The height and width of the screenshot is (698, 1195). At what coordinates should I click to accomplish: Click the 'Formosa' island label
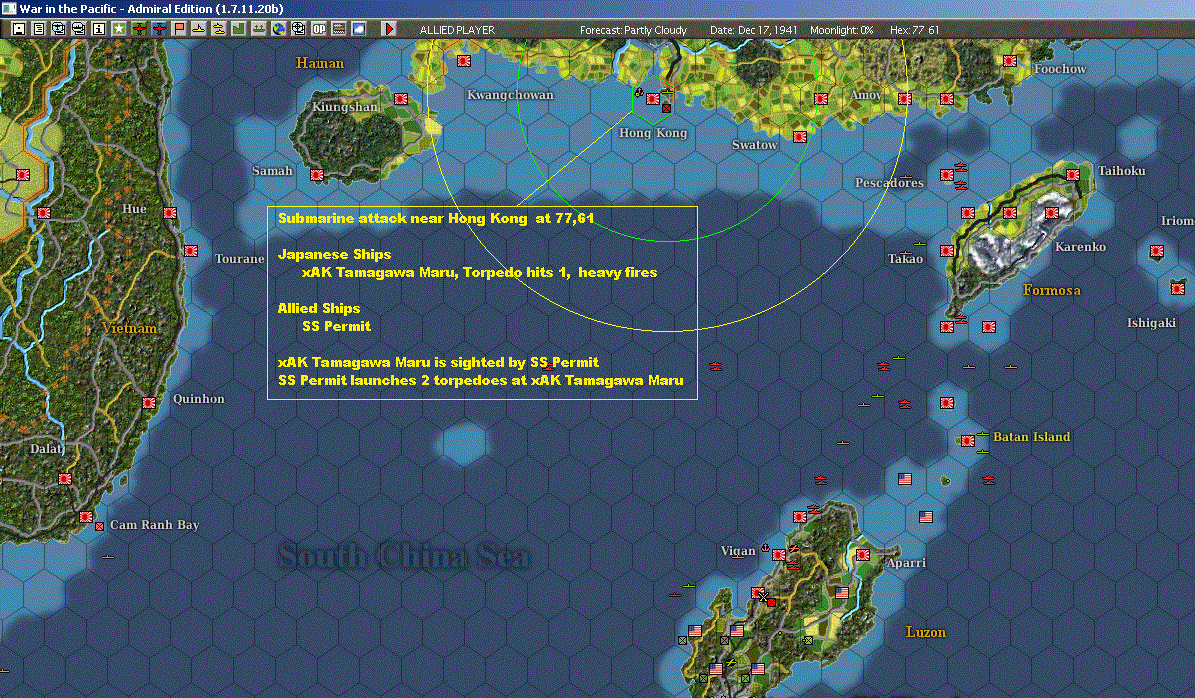1051,290
